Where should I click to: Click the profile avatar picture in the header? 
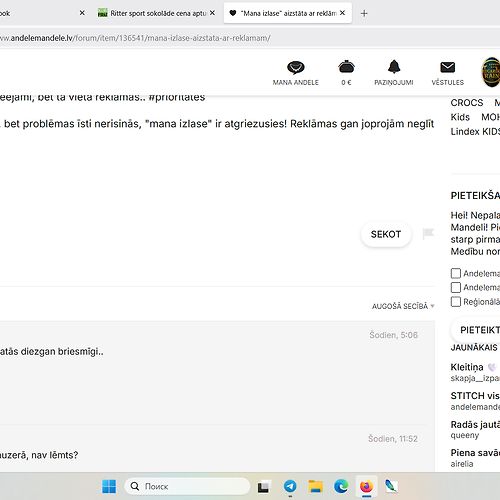[x=491, y=72]
